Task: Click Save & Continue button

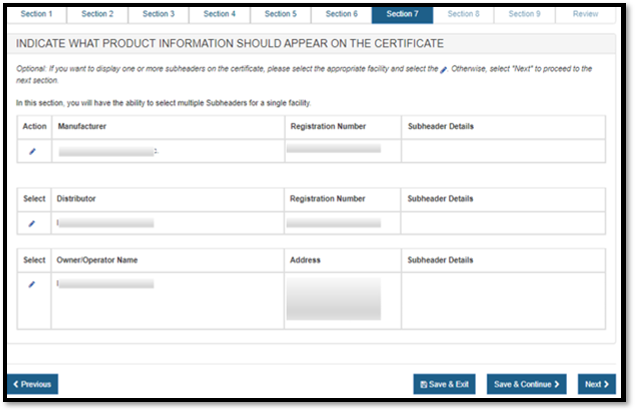Action: (x=527, y=384)
